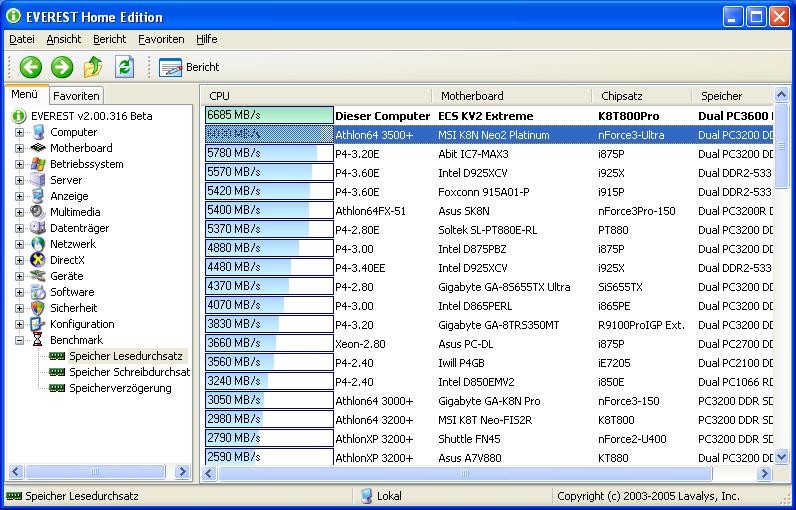Image resolution: width=796 pixels, height=510 pixels.
Task: Click the Lokal status bar icon
Action: coord(366,496)
